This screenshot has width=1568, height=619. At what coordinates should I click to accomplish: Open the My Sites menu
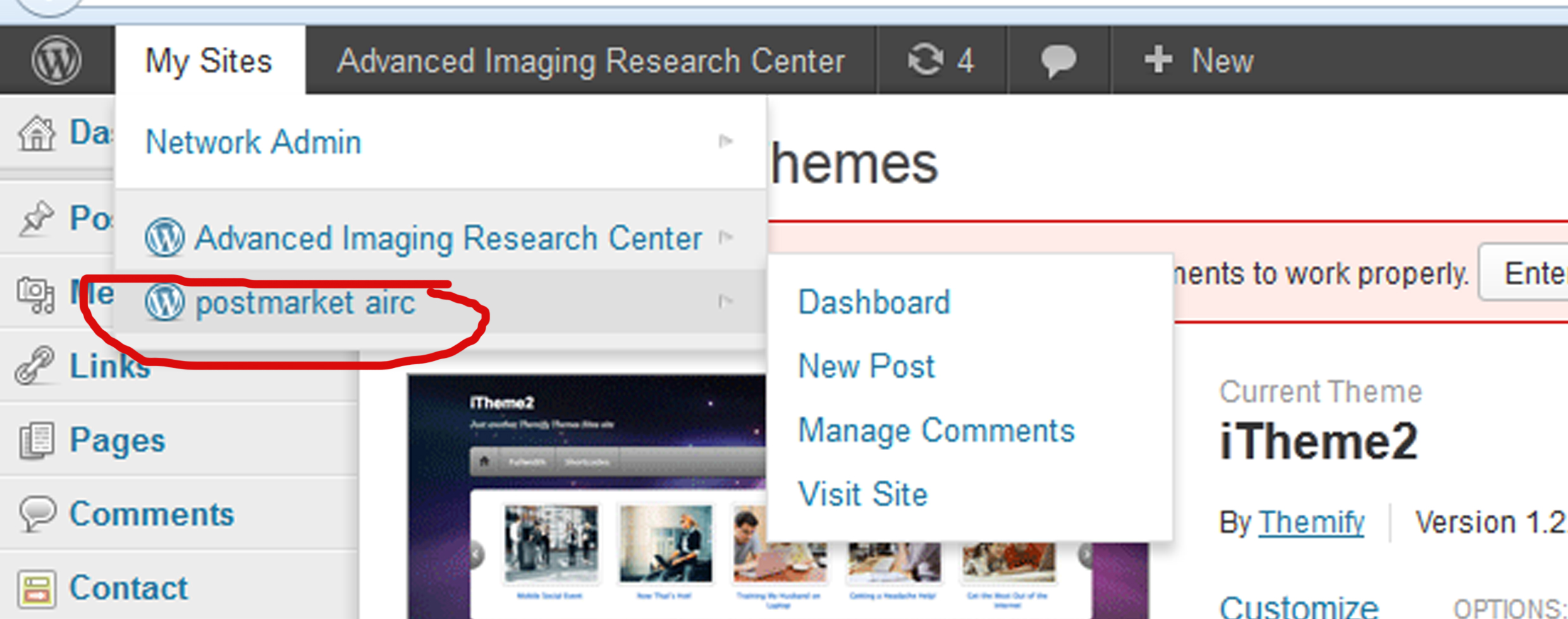(x=209, y=61)
